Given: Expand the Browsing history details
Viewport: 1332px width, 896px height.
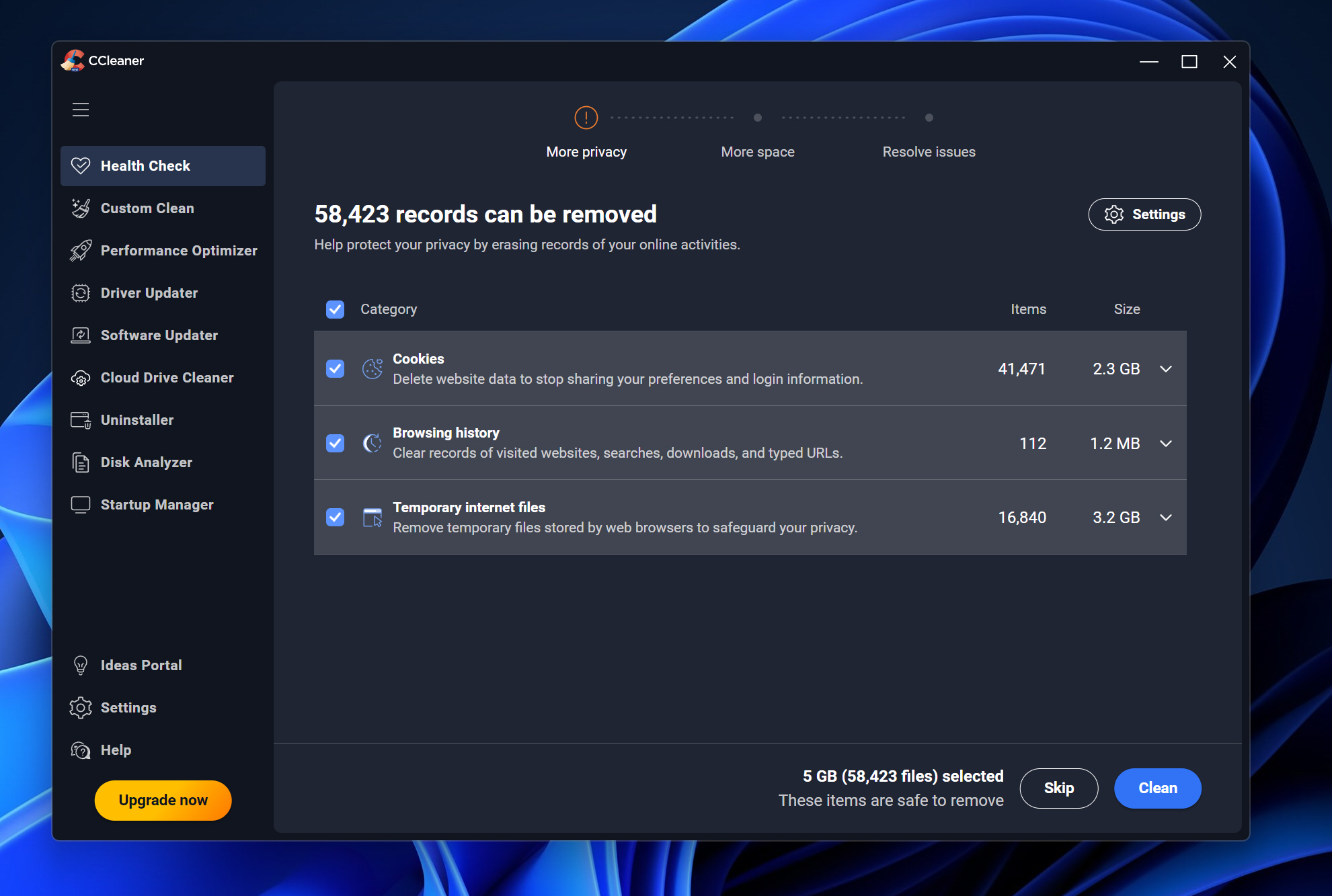Looking at the screenshot, I should tap(1166, 443).
